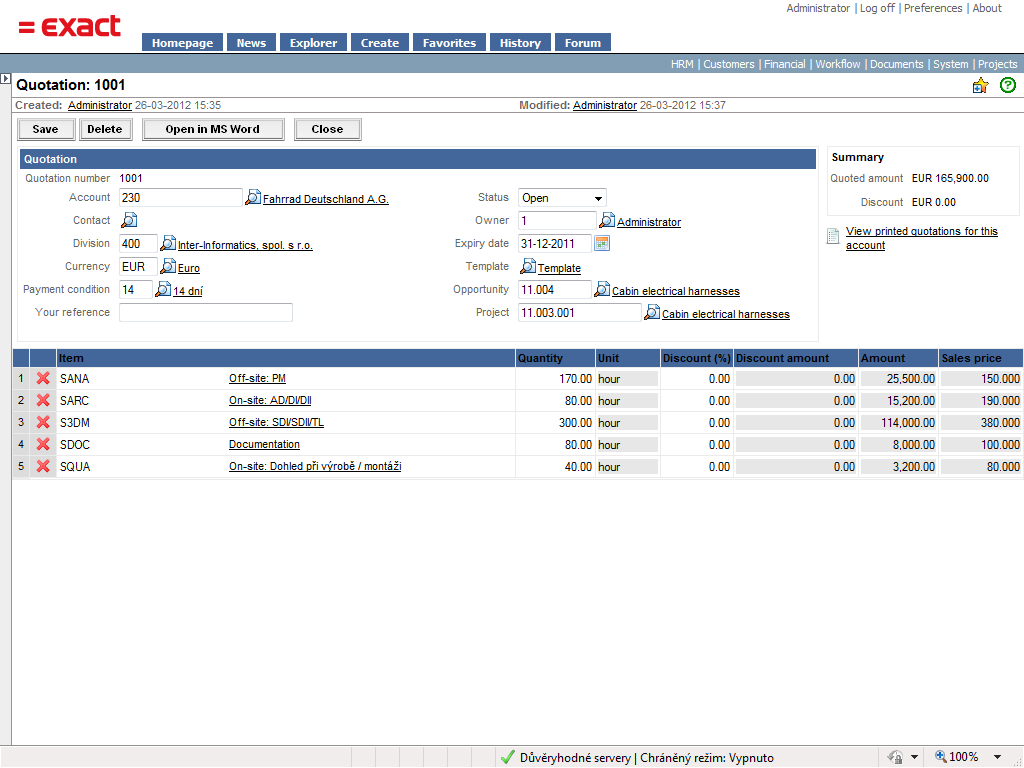Open the Documents module menu
Image resolution: width=1024 pixels, height=768 pixels.
[897, 64]
